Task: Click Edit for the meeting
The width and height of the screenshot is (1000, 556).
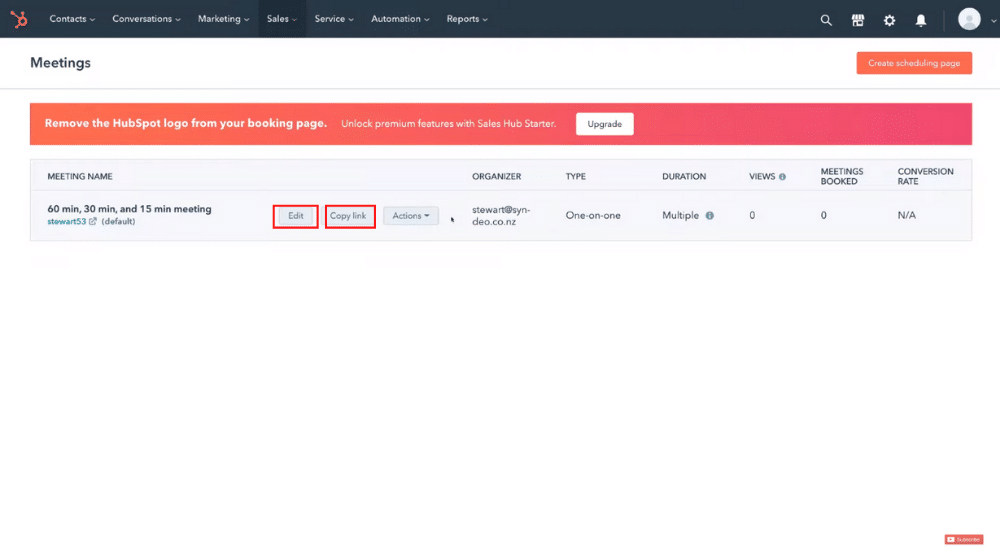Action: pos(295,216)
